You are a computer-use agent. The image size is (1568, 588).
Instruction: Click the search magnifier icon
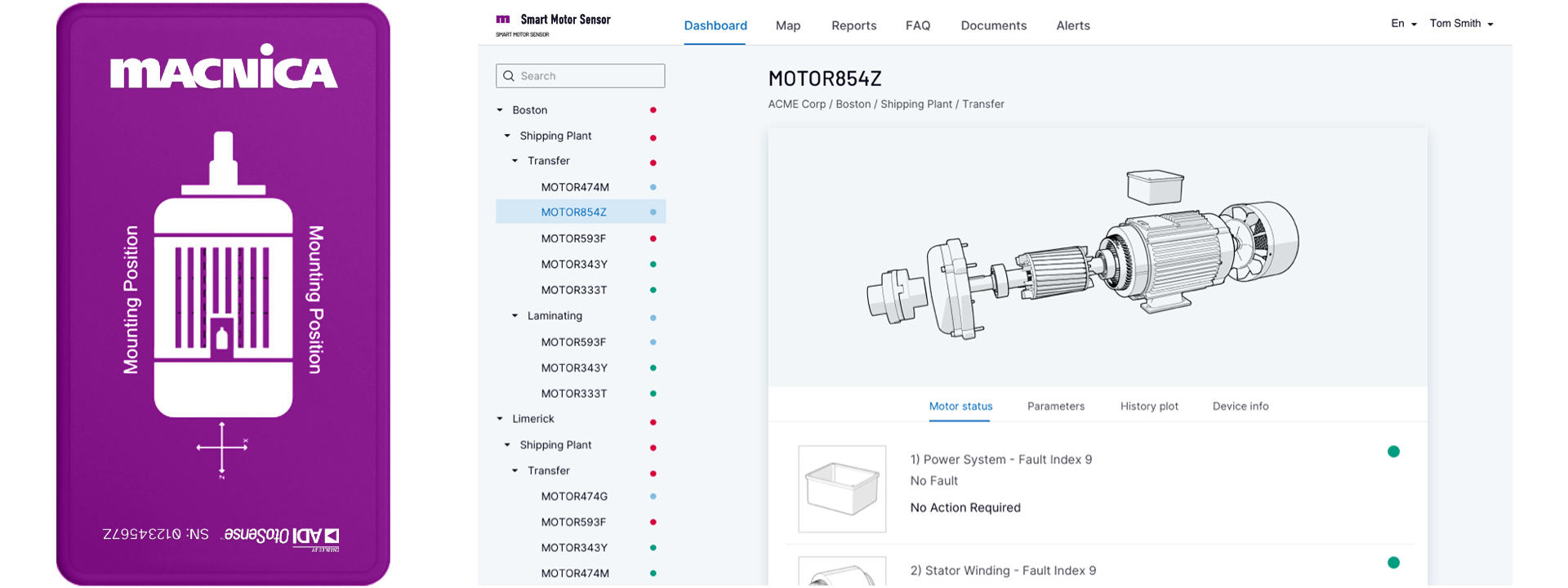pos(509,76)
